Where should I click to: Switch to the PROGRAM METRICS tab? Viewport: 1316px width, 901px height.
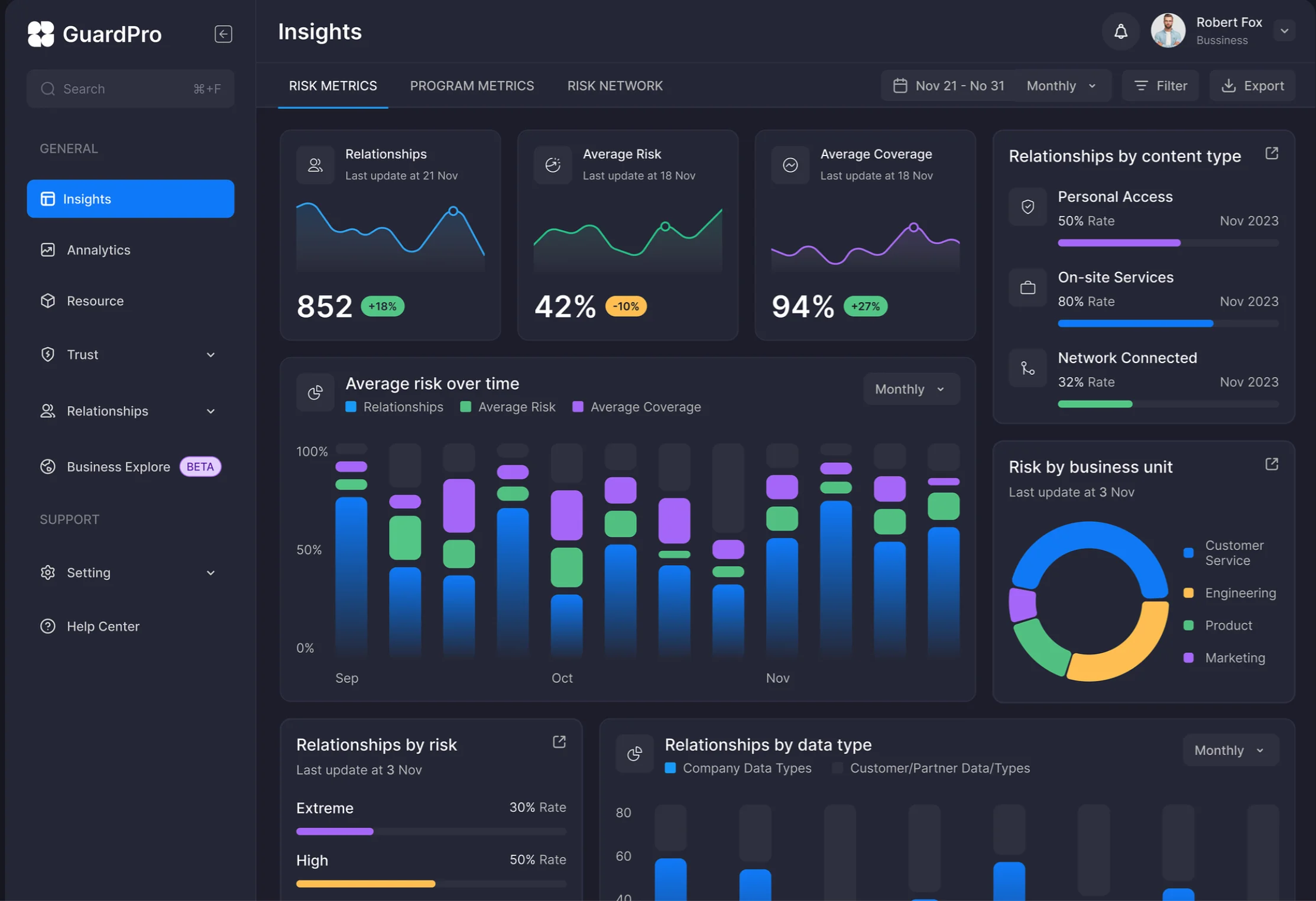click(x=472, y=86)
